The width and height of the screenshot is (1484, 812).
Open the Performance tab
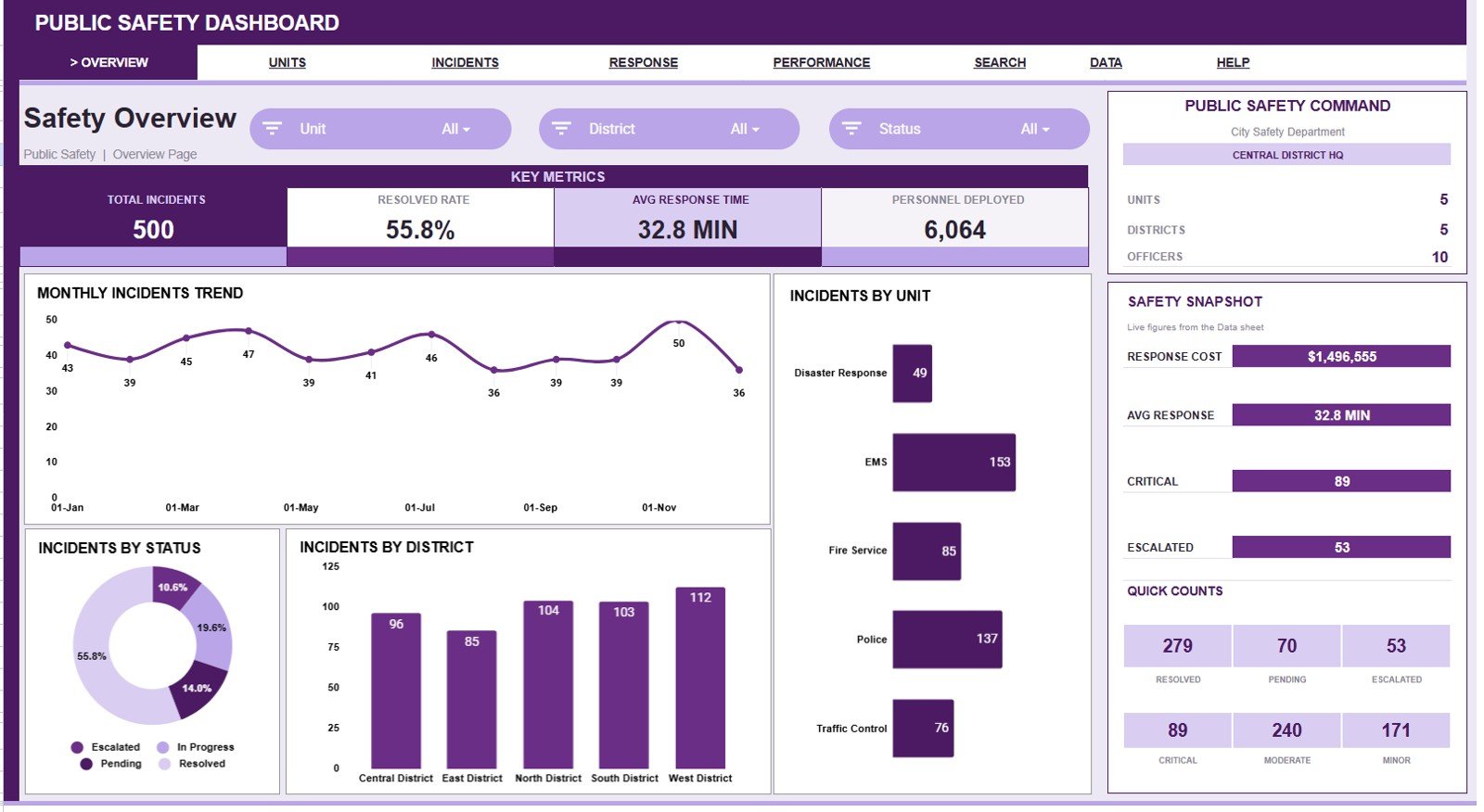pyautogui.click(x=822, y=62)
